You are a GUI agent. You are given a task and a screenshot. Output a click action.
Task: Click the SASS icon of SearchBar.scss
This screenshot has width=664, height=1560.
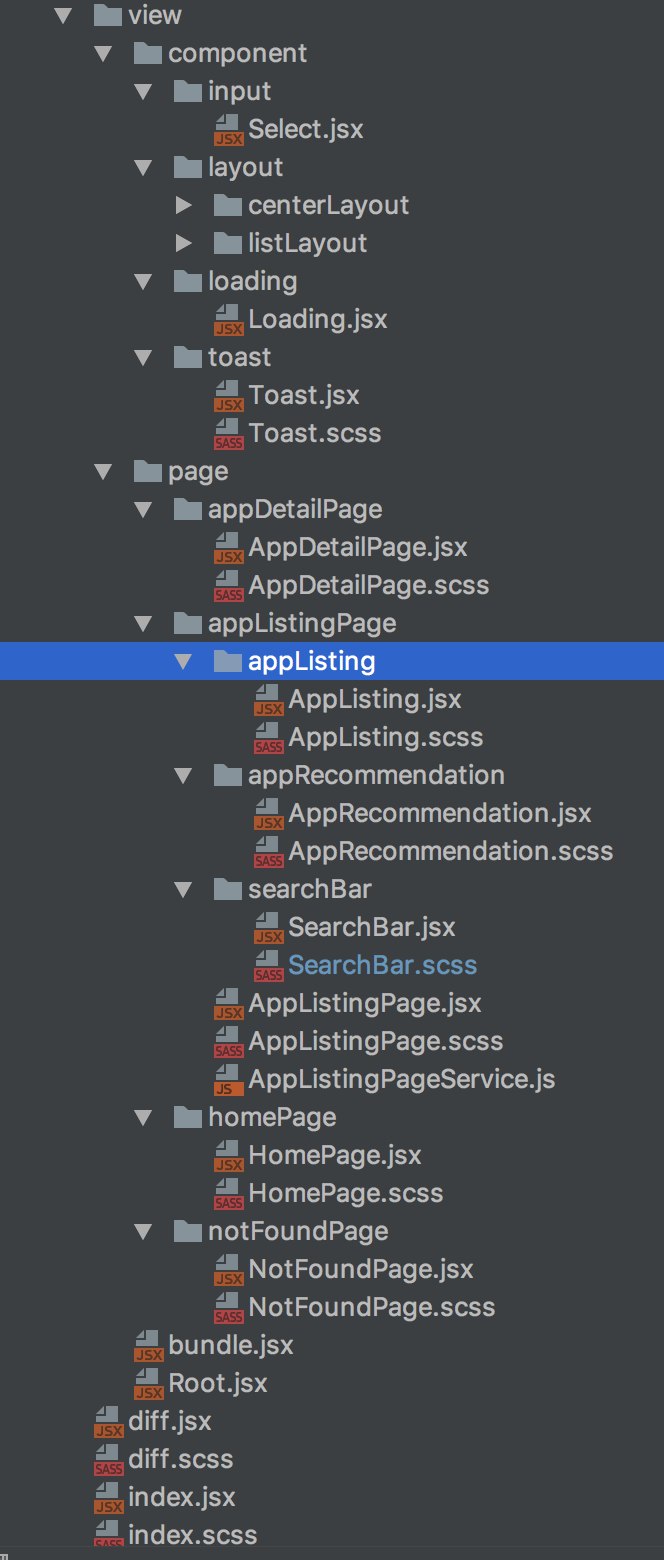[269, 966]
